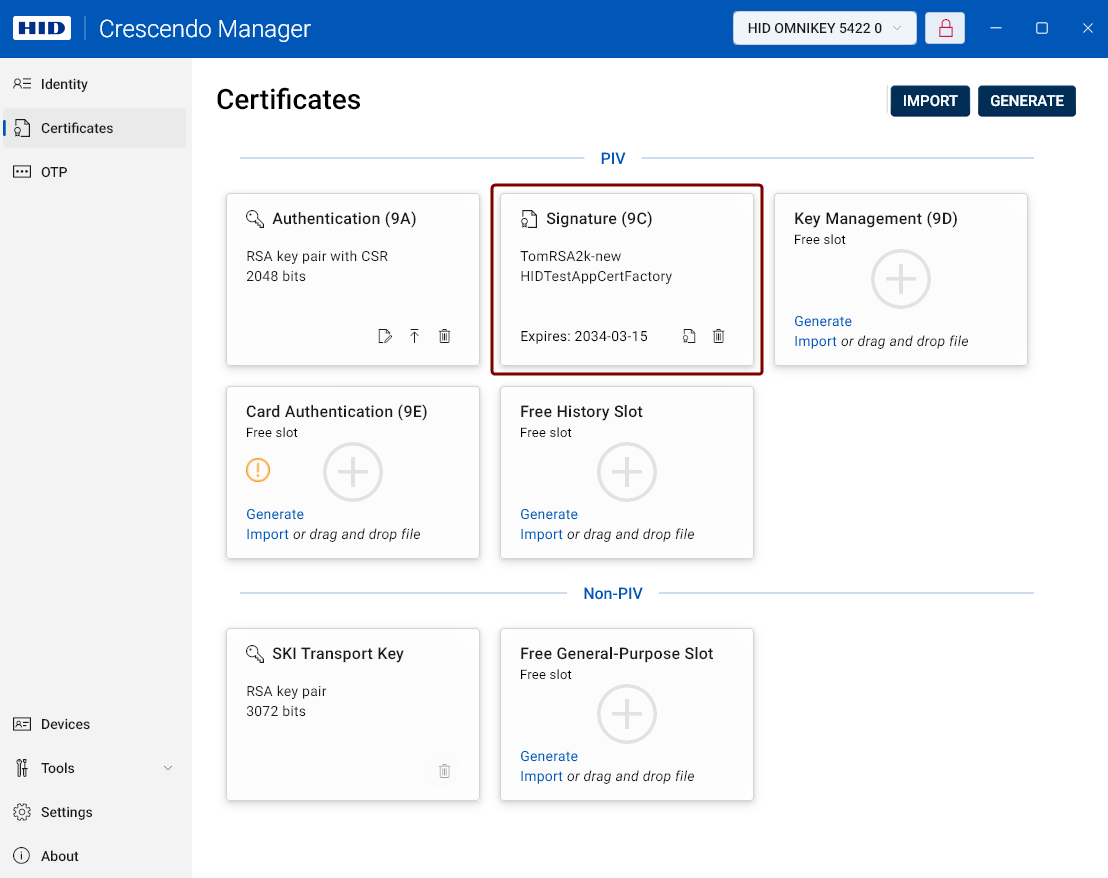Click Generate link in Card Authentication (9E)

tap(275, 514)
